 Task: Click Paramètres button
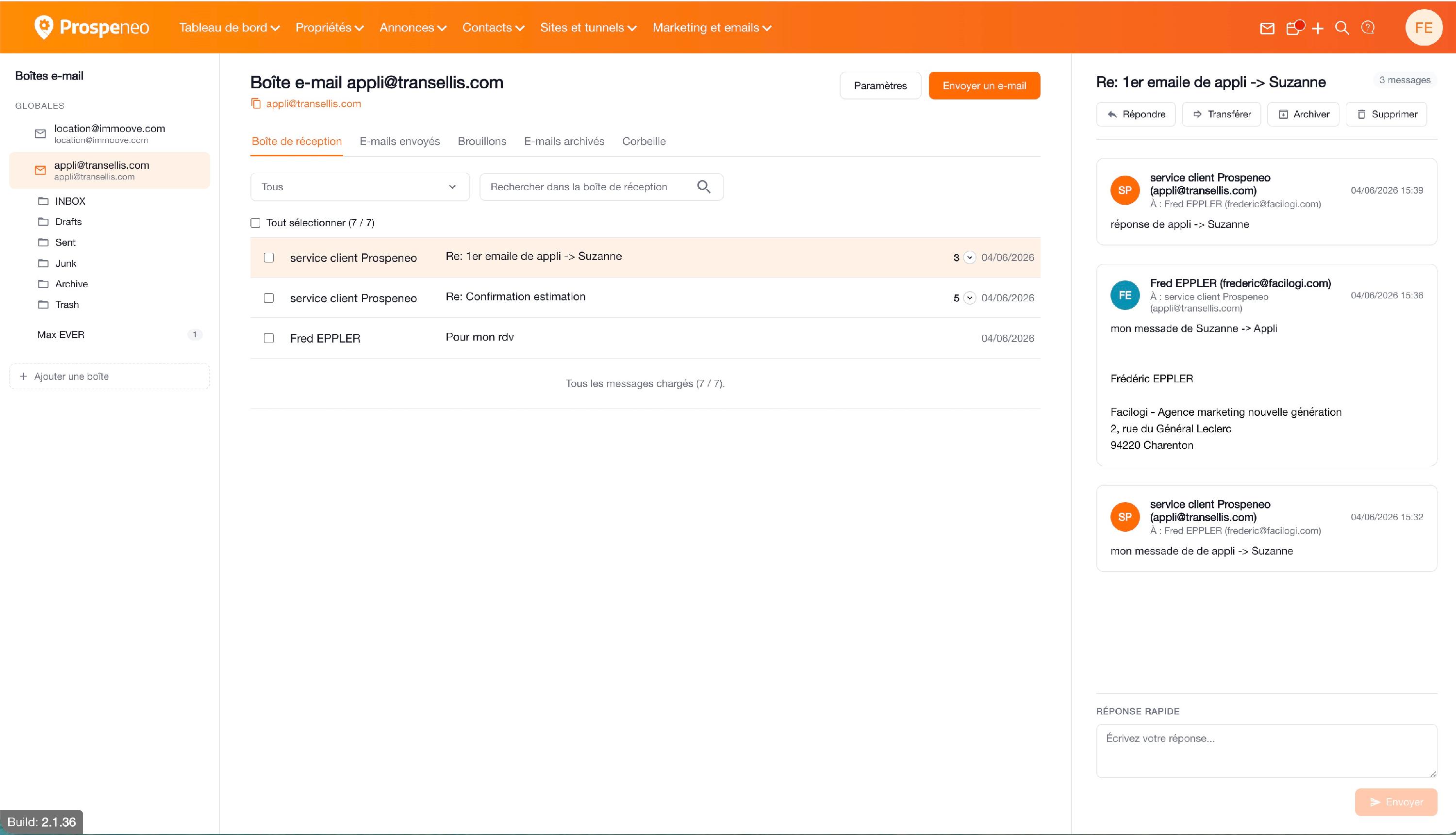pyautogui.click(x=880, y=85)
